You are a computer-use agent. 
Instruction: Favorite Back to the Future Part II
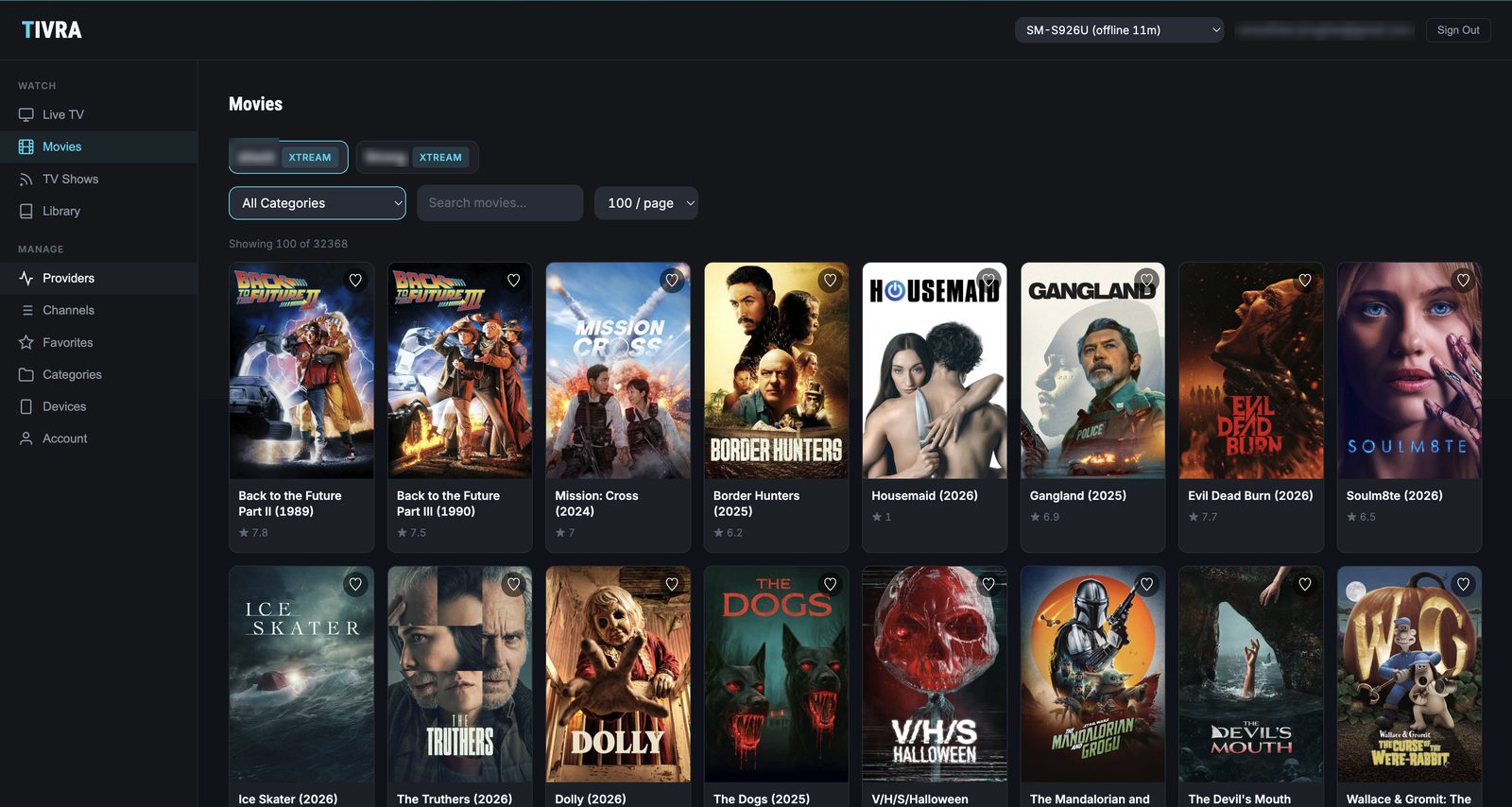point(355,281)
